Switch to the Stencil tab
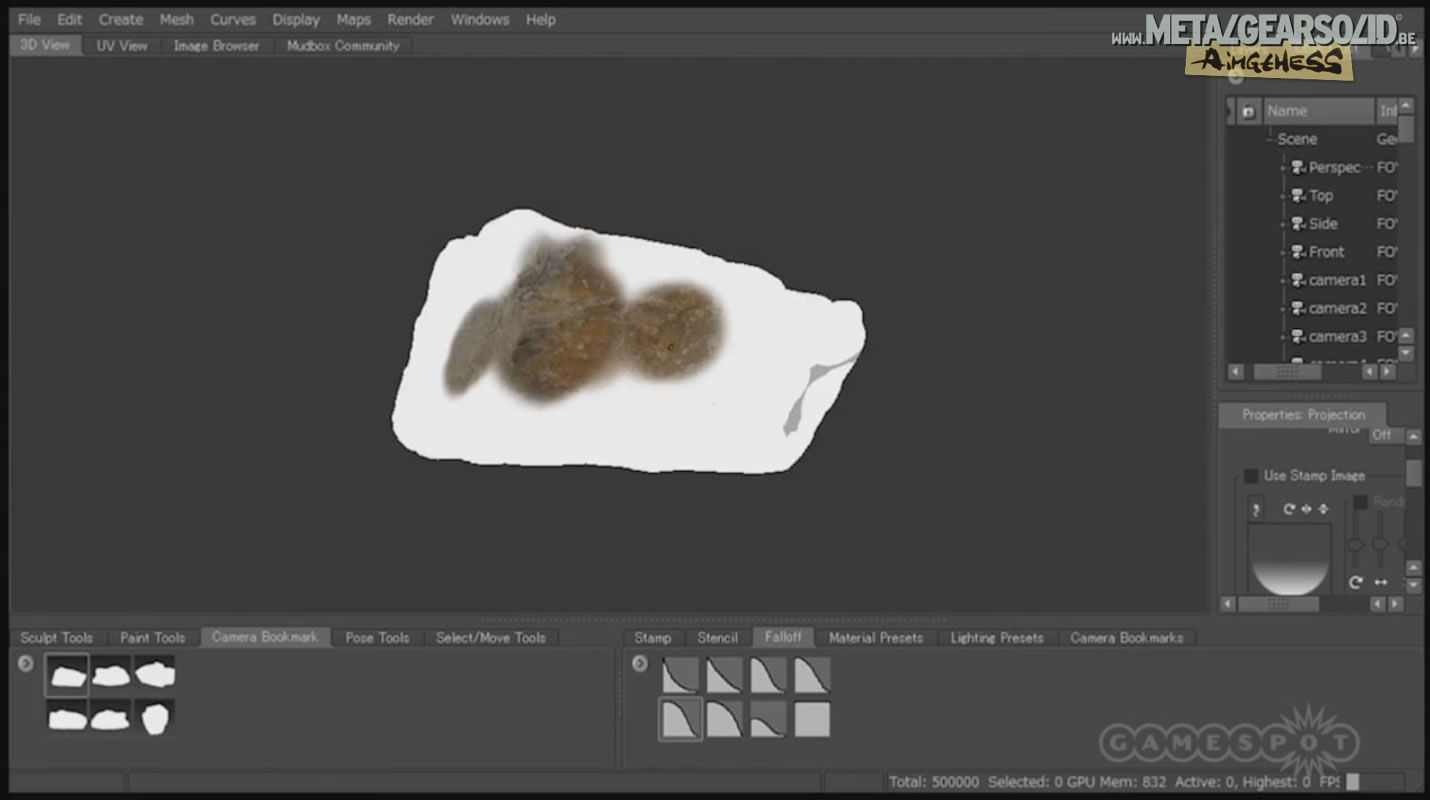This screenshot has height=800, width=1430. pyautogui.click(x=717, y=638)
